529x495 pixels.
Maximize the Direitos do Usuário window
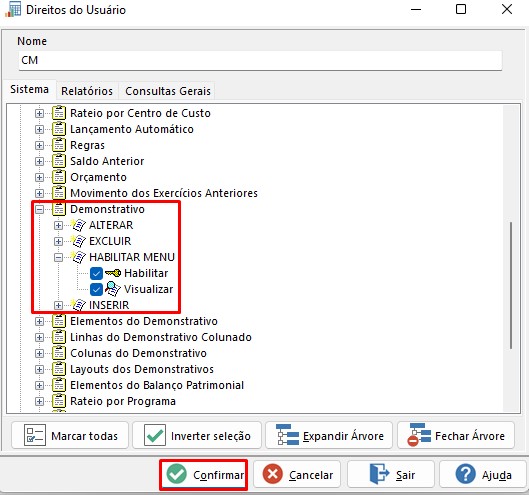pyautogui.click(x=461, y=9)
